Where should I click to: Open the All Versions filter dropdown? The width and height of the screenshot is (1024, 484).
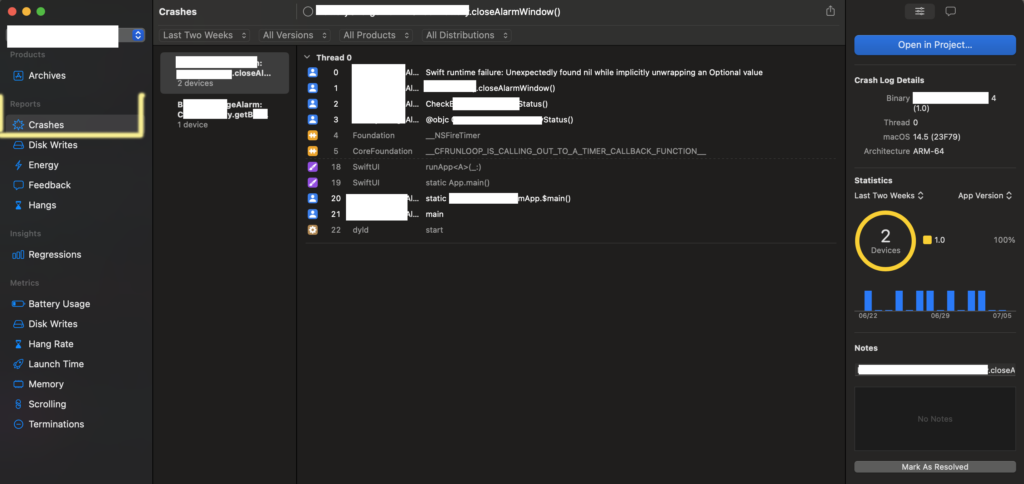click(293, 35)
